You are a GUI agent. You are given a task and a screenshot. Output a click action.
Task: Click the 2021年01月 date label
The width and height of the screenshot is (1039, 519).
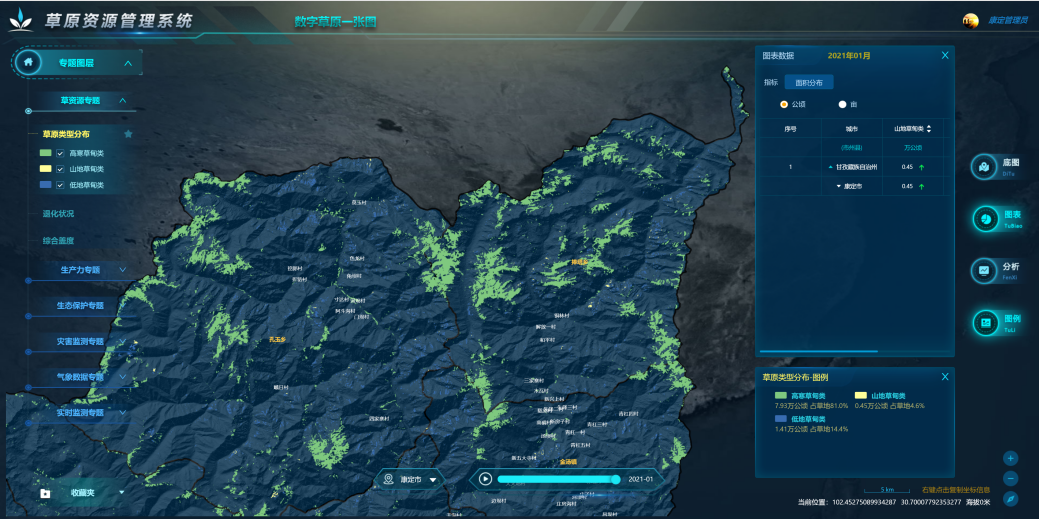pyautogui.click(x=849, y=56)
